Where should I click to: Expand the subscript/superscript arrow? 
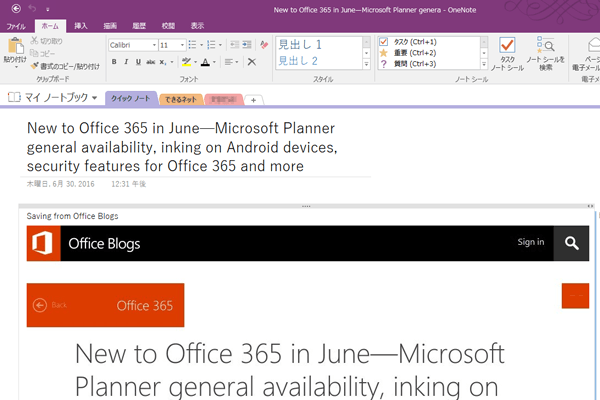coord(172,62)
